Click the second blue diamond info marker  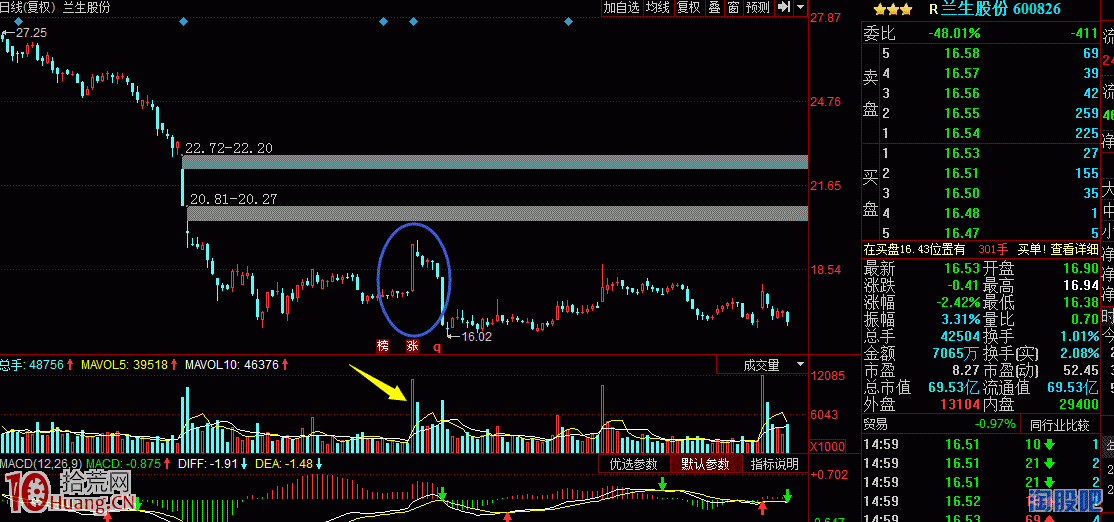click(x=184, y=22)
